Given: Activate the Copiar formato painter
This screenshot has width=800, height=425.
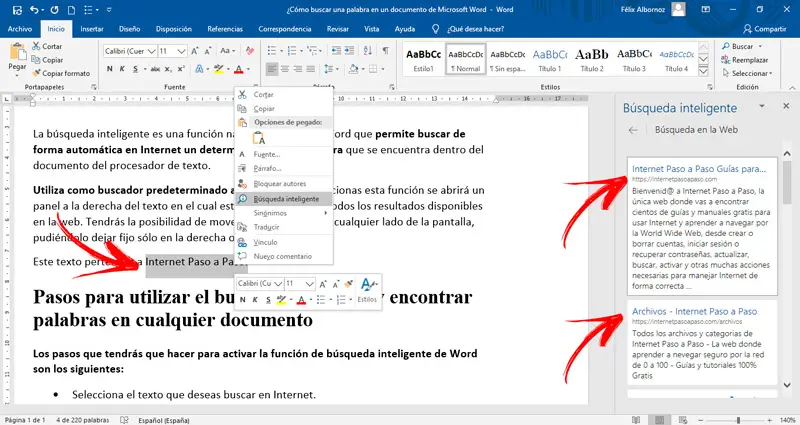Looking at the screenshot, I should [61, 73].
